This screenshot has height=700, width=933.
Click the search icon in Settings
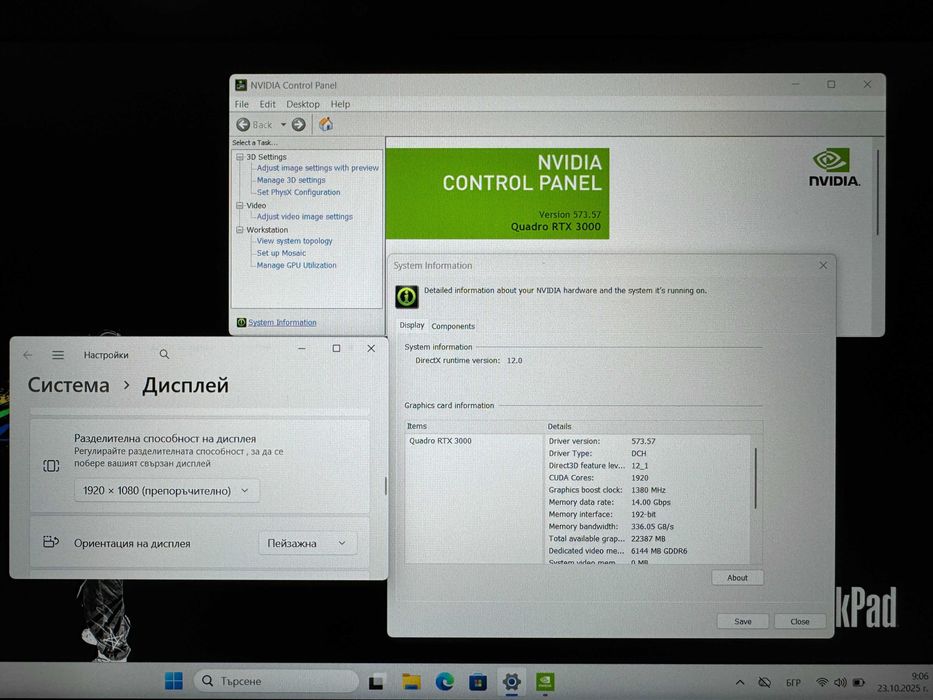tap(164, 354)
